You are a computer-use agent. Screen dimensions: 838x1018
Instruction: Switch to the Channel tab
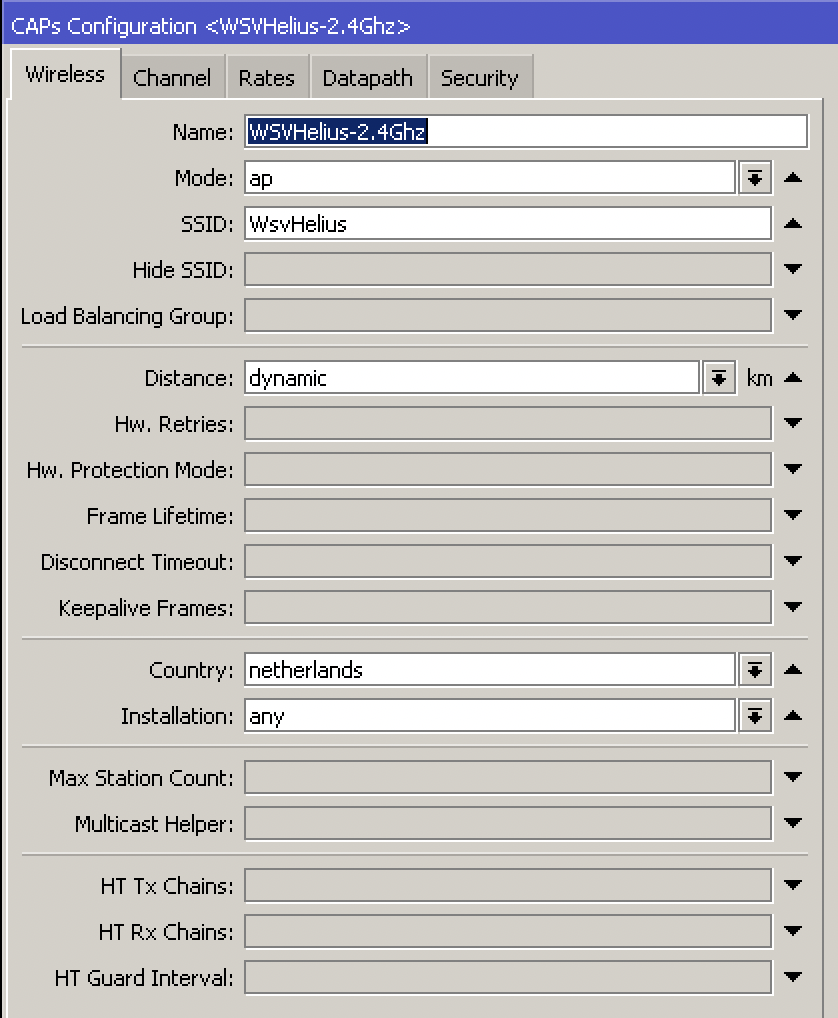coord(172,77)
